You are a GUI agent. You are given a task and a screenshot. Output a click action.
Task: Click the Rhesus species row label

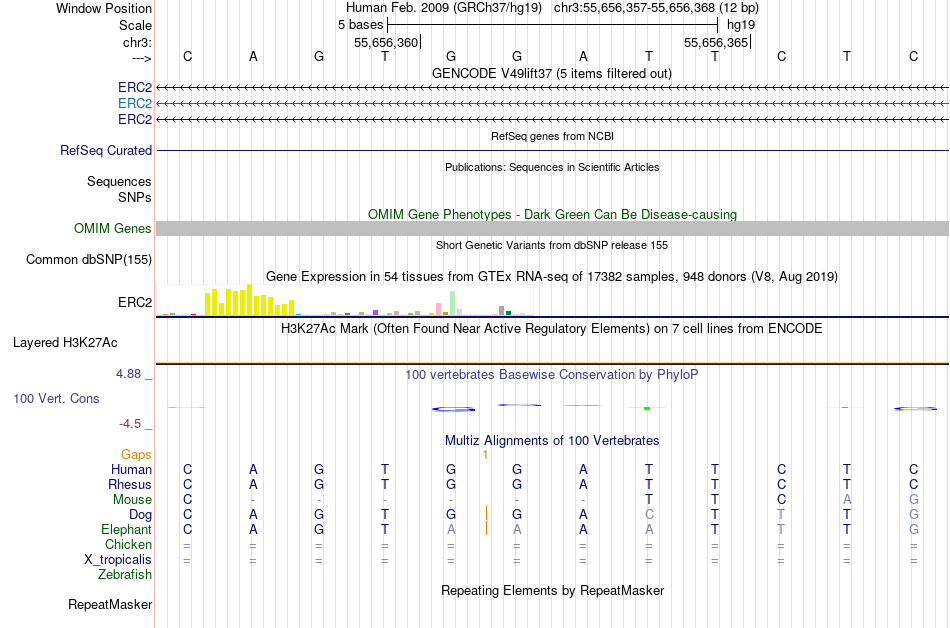point(130,484)
